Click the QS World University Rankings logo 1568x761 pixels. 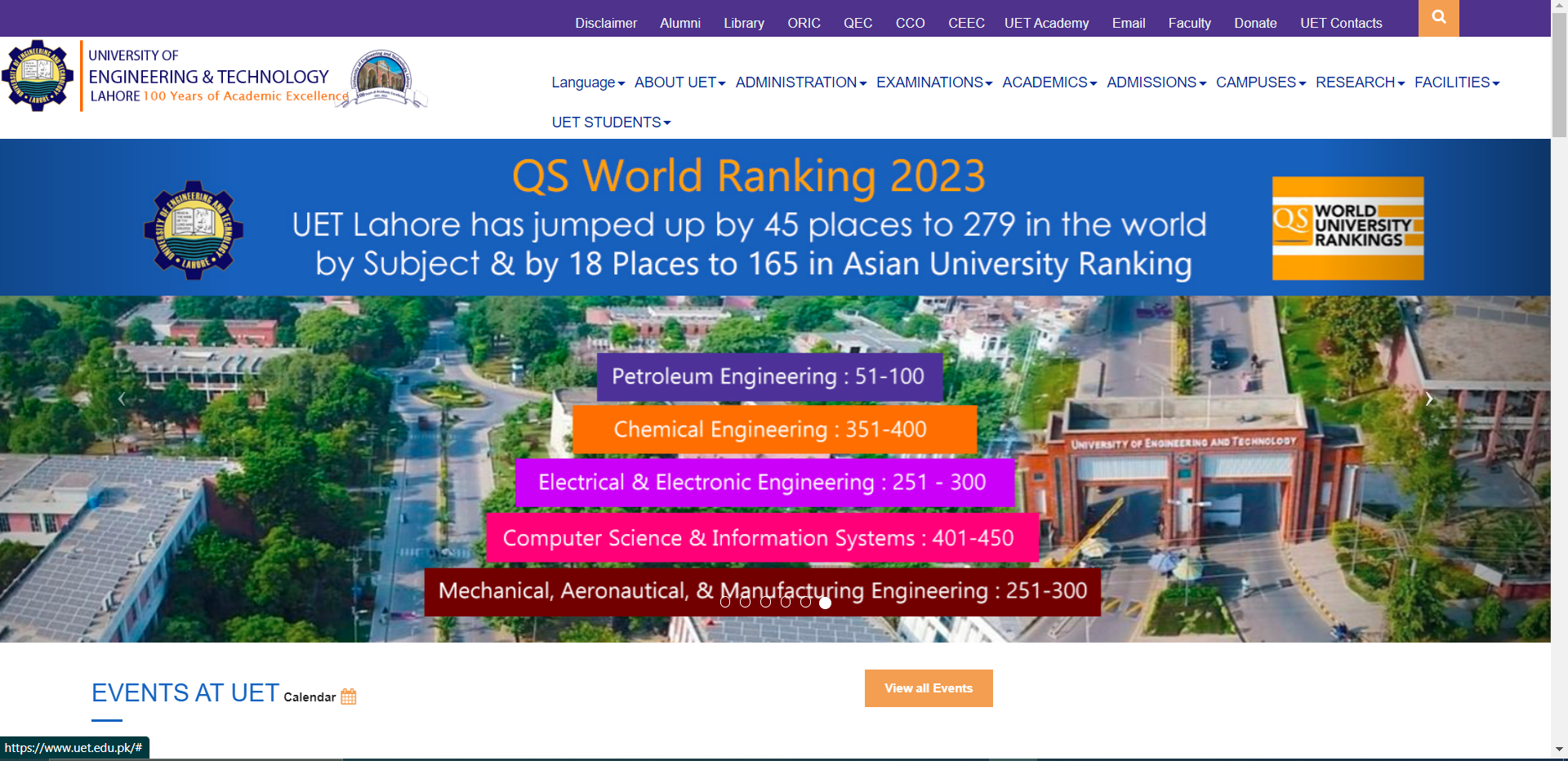coord(1347,229)
